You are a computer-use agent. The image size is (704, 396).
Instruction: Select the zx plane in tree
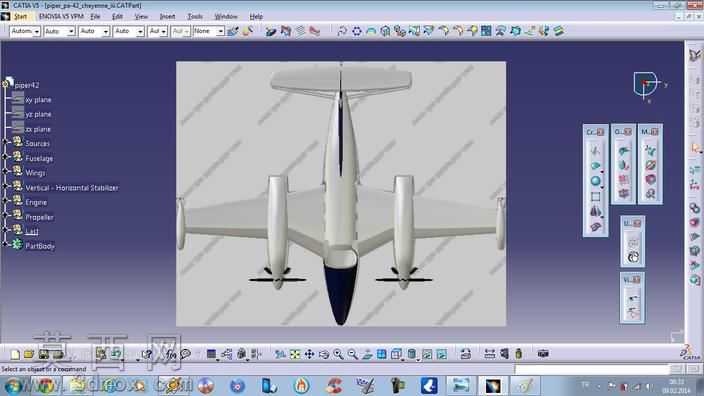pos(38,129)
